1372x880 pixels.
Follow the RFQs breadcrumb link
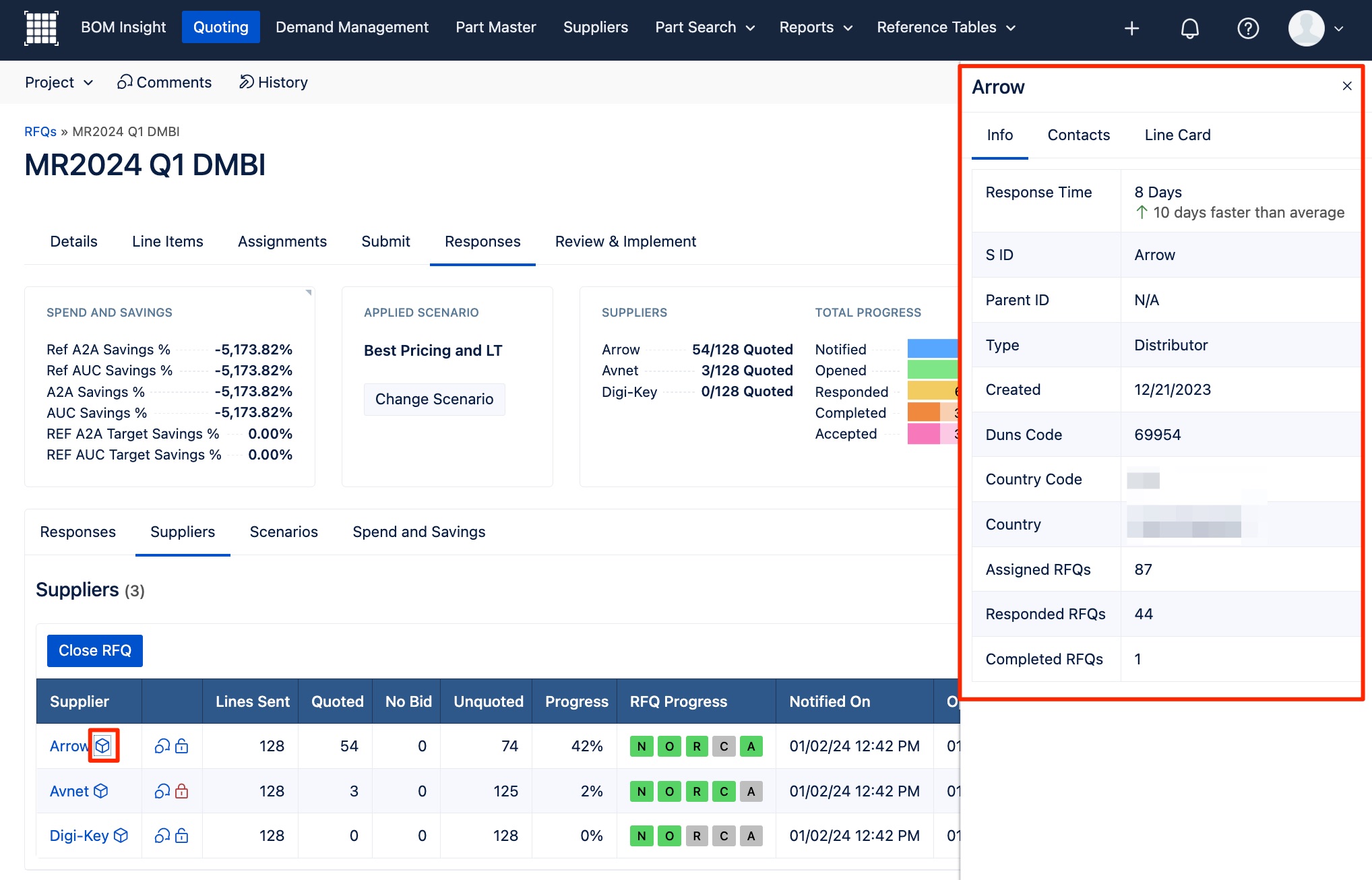(40, 131)
